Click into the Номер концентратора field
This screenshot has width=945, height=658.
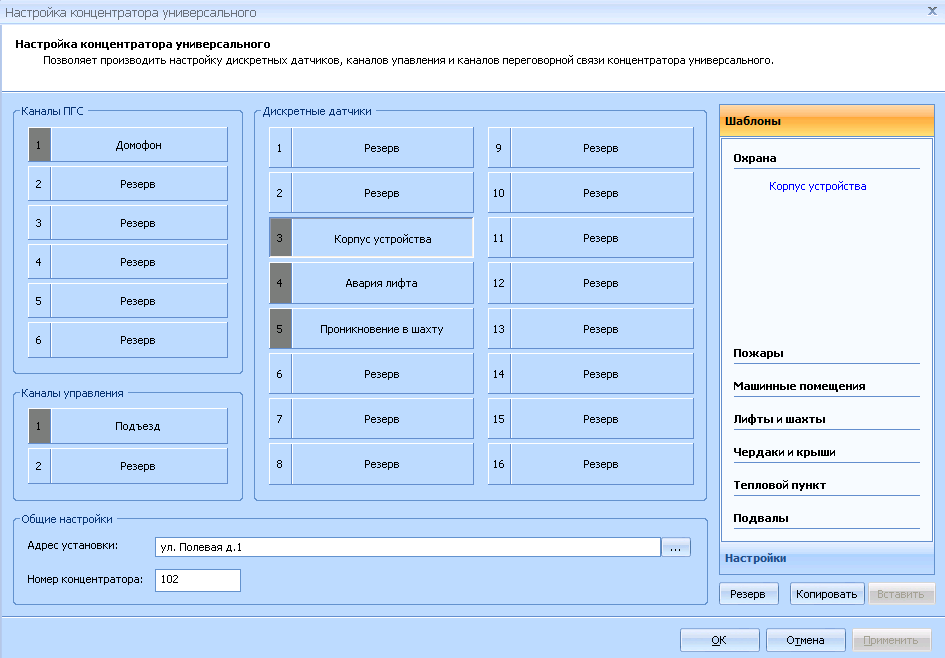click(198, 580)
